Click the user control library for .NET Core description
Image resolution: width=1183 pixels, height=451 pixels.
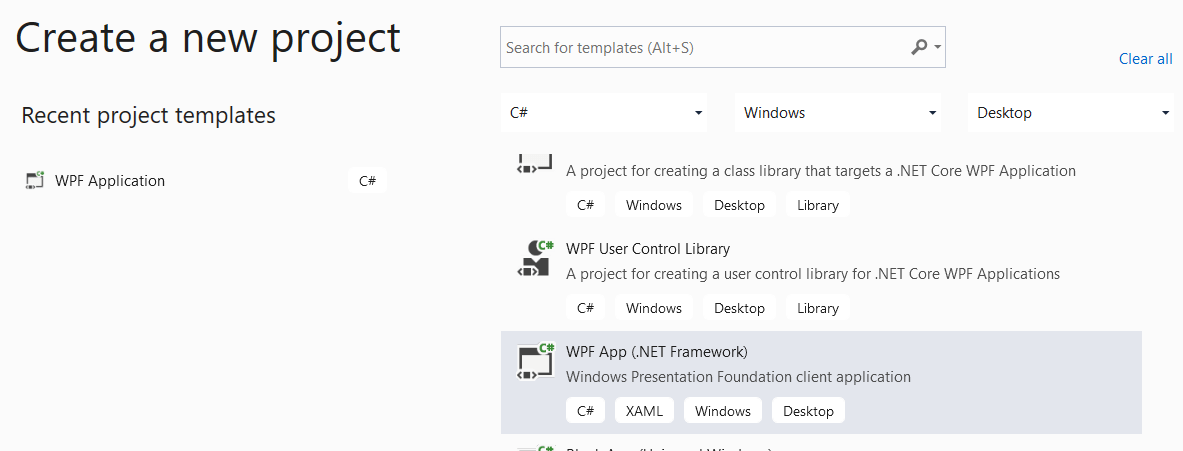point(813,274)
